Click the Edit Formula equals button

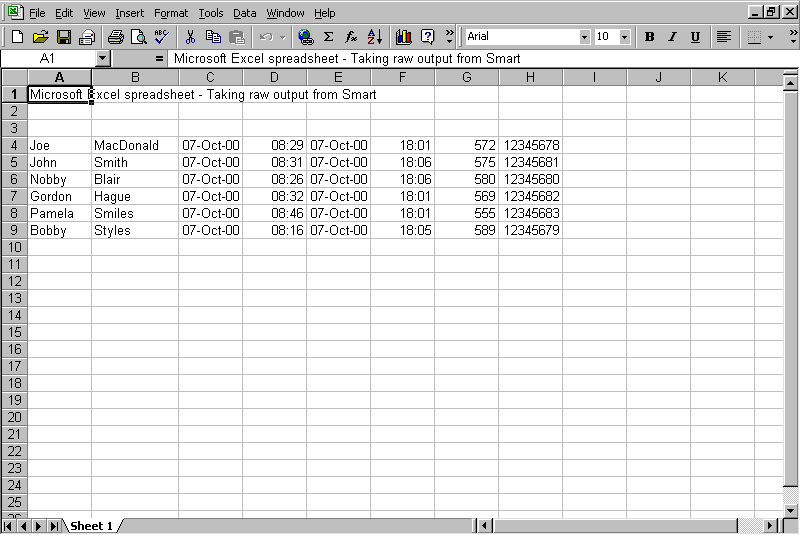159,59
